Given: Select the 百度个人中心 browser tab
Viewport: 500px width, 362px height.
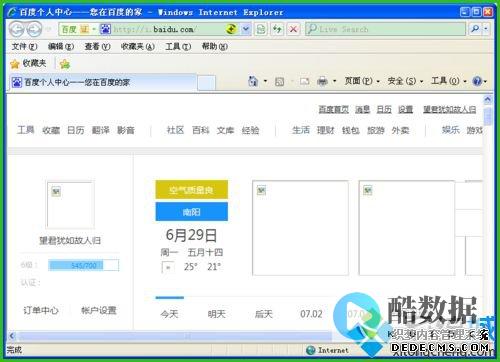Looking at the screenshot, I should click(x=103, y=82).
